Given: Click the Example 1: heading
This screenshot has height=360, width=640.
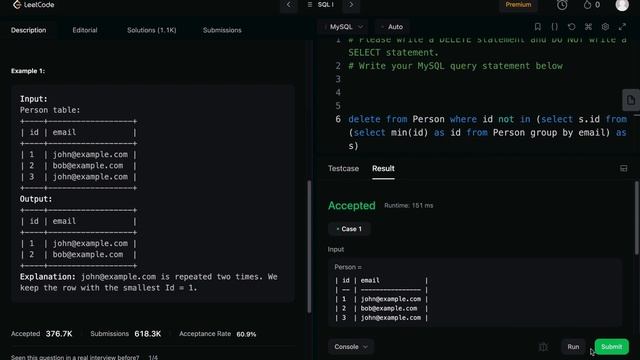Looking at the screenshot, I should [x=28, y=71].
